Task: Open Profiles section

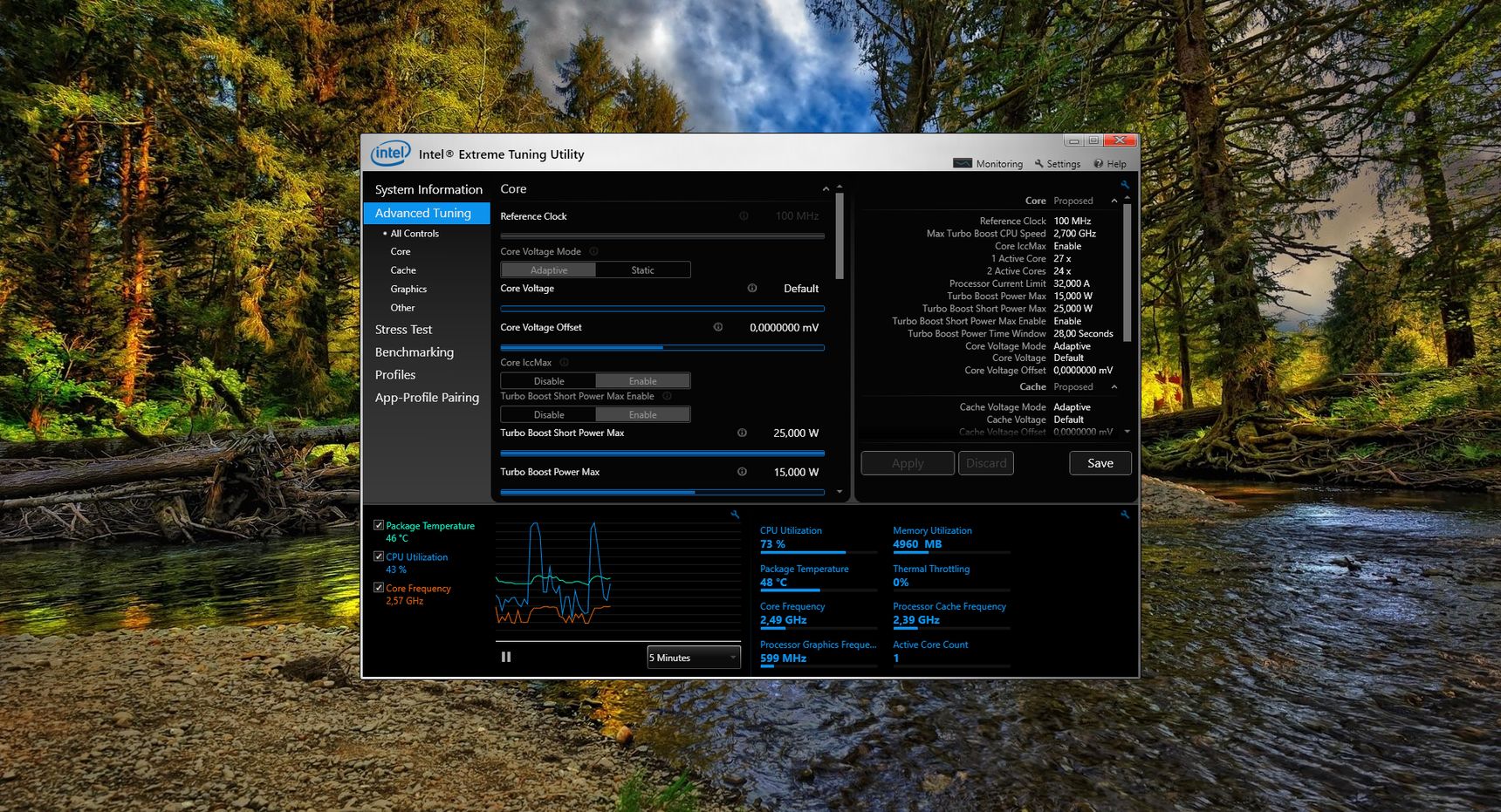Action: [395, 375]
